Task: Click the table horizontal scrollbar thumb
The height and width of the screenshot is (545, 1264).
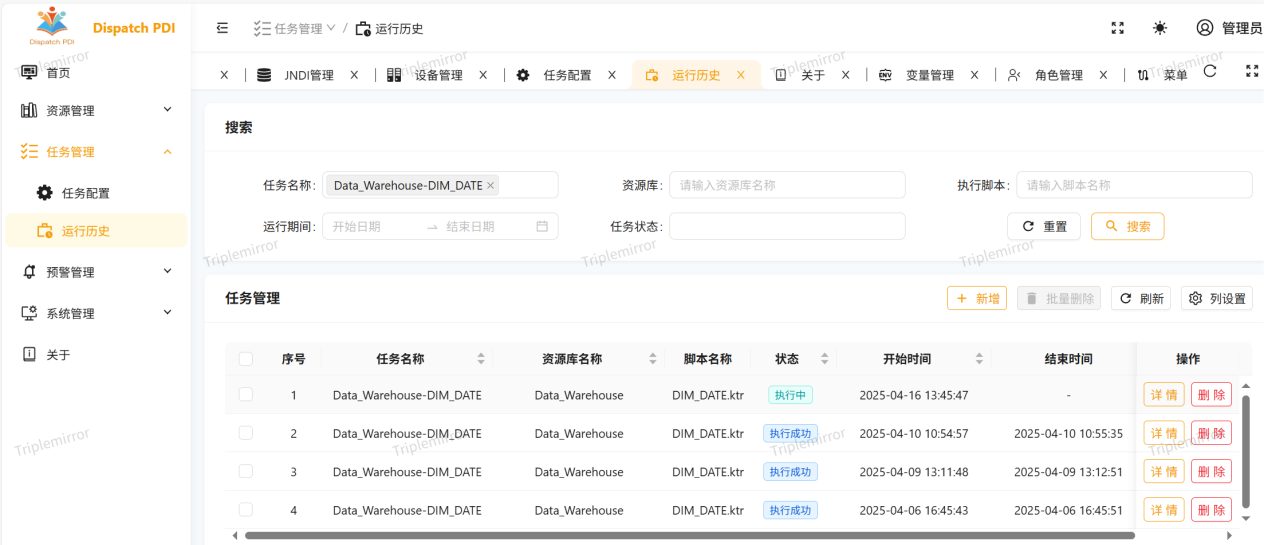Action: pos(690,535)
